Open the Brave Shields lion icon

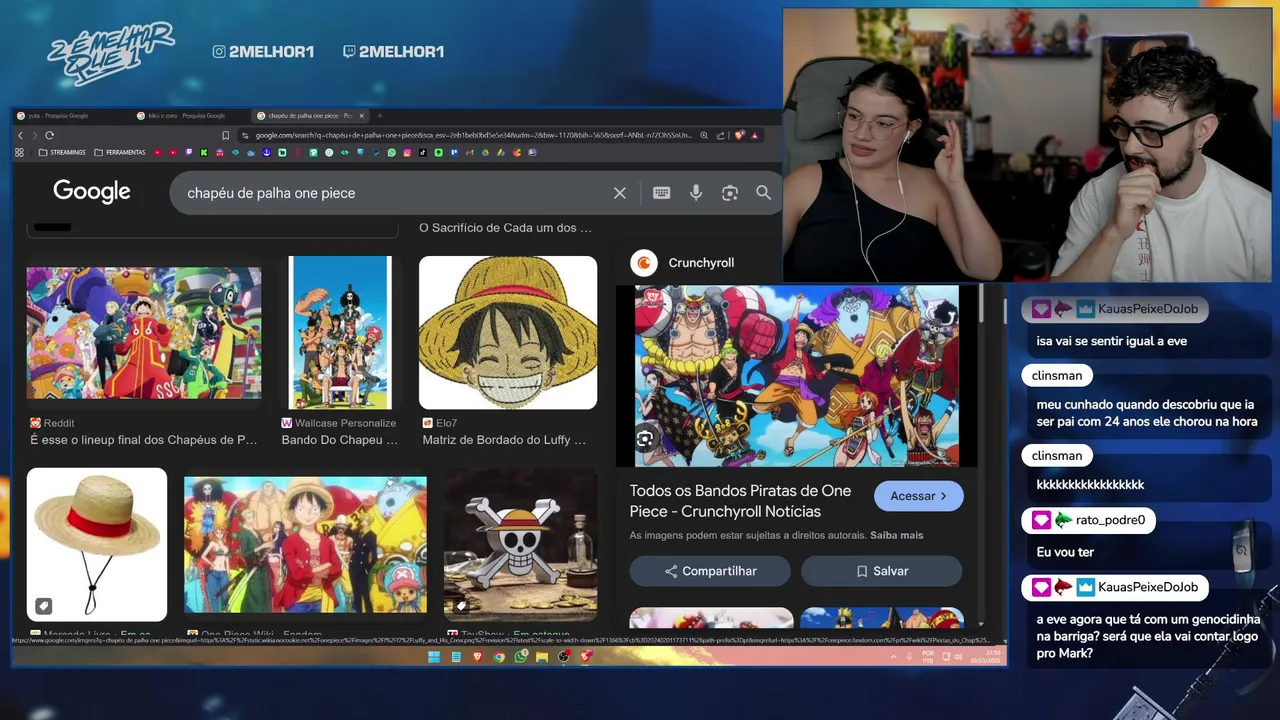pos(739,135)
